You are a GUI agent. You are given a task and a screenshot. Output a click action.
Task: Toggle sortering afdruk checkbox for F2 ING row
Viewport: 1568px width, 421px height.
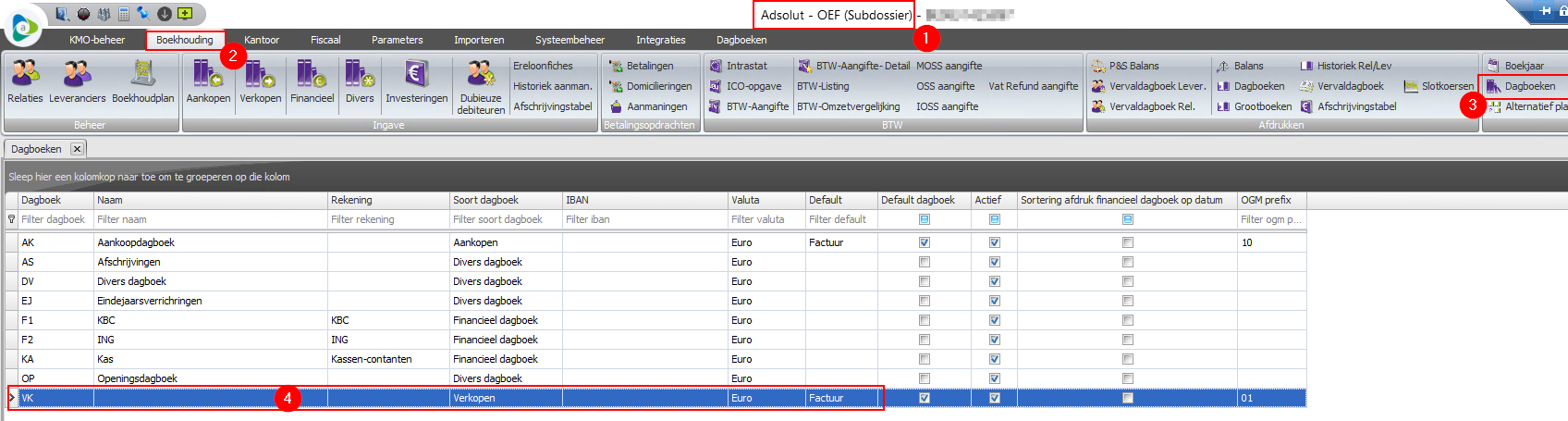[x=1128, y=340]
